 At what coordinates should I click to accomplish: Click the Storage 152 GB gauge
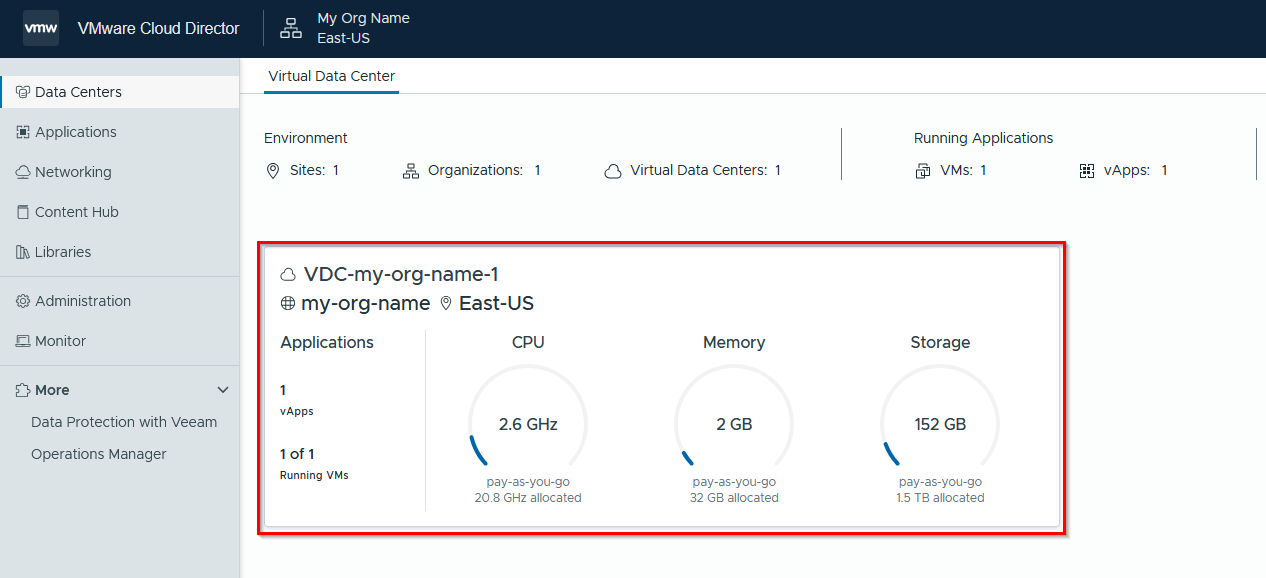coord(940,424)
